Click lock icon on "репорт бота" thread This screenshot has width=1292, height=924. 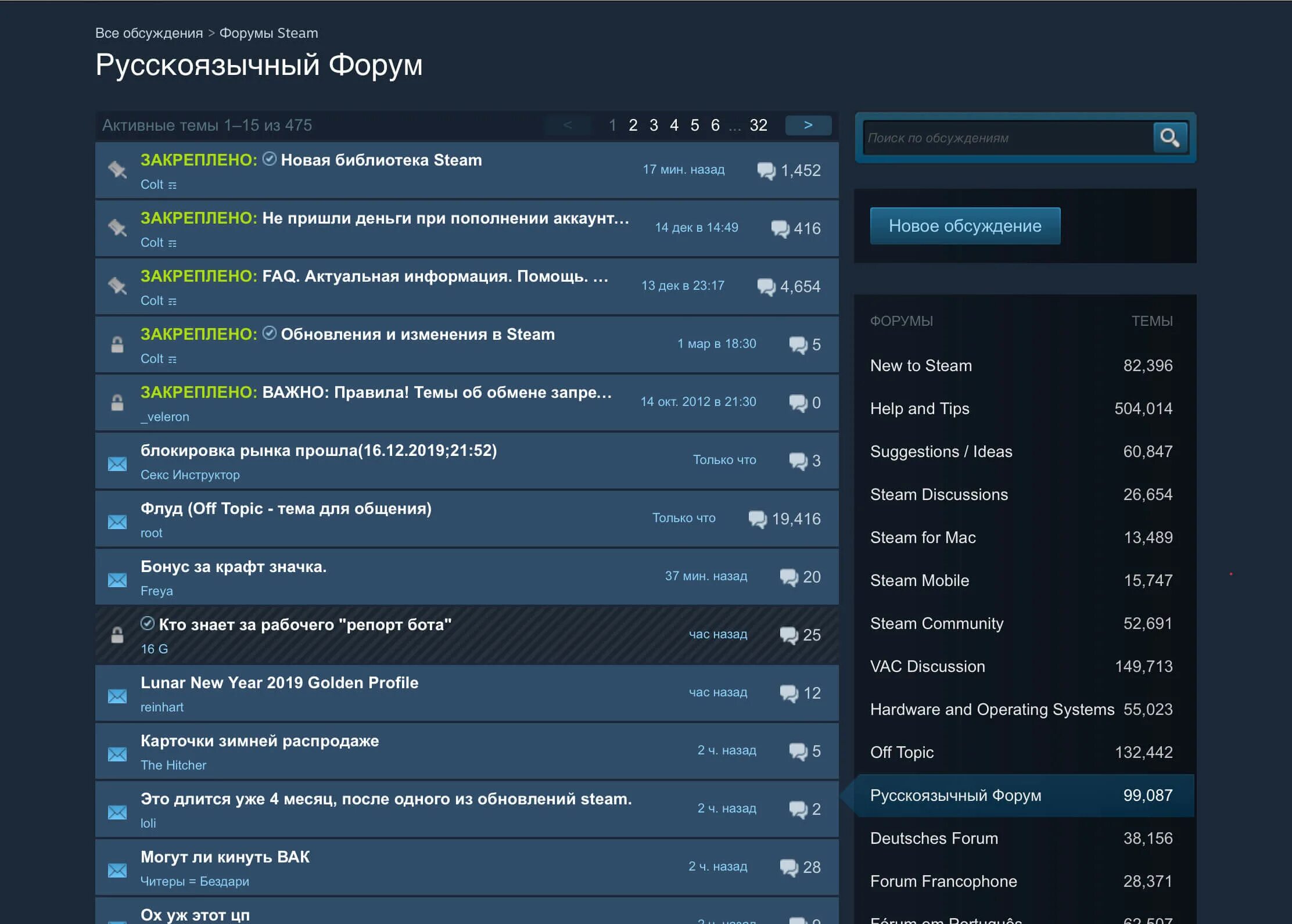(117, 635)
